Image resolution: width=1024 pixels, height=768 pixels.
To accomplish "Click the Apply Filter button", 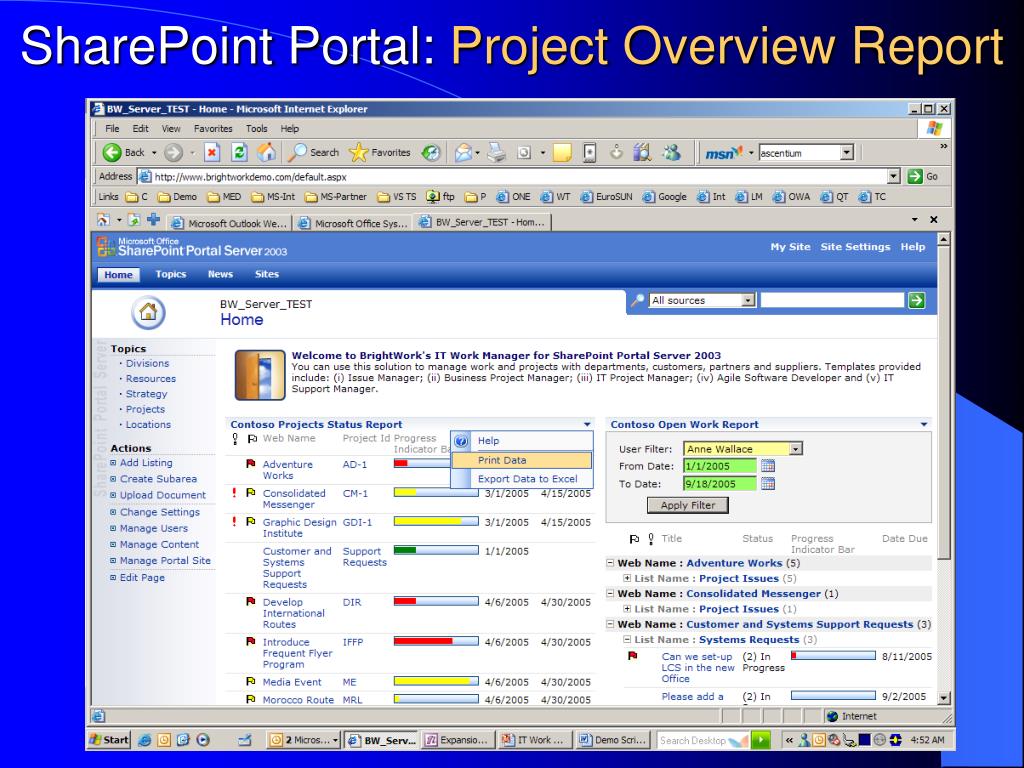I will pyautogui.click(x=688, y=505).
